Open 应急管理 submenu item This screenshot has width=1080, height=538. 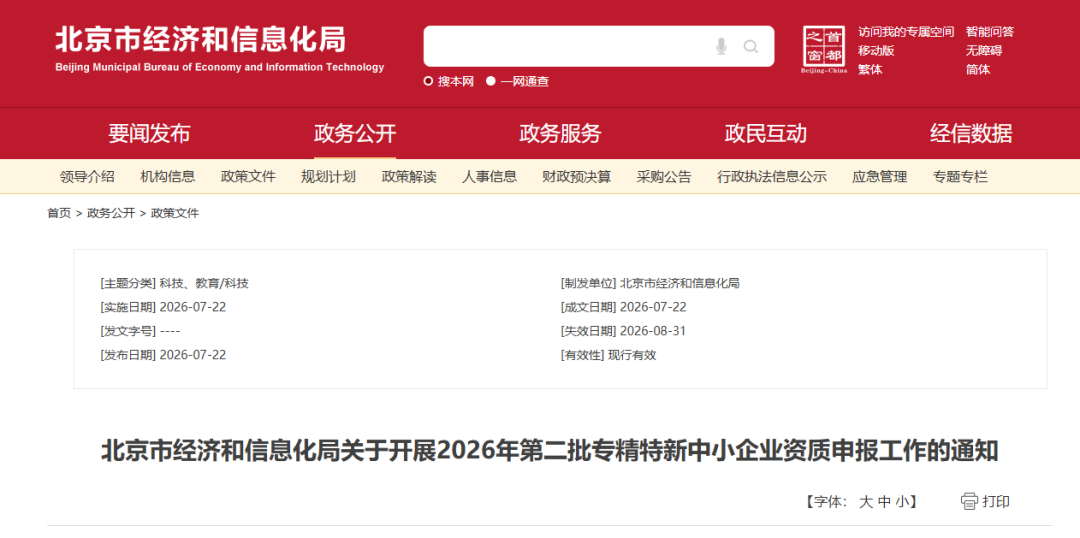[880, 177]
